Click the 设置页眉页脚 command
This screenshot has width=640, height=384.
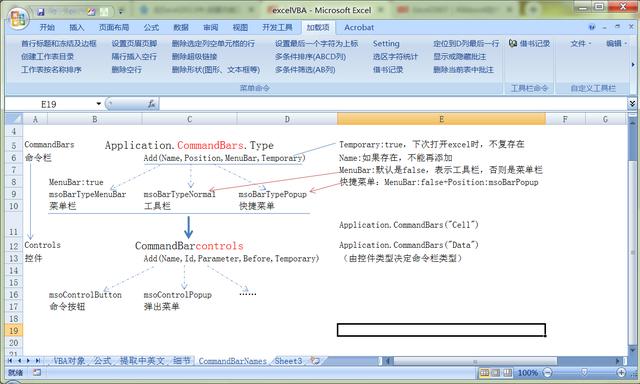[x=134, y=44]
